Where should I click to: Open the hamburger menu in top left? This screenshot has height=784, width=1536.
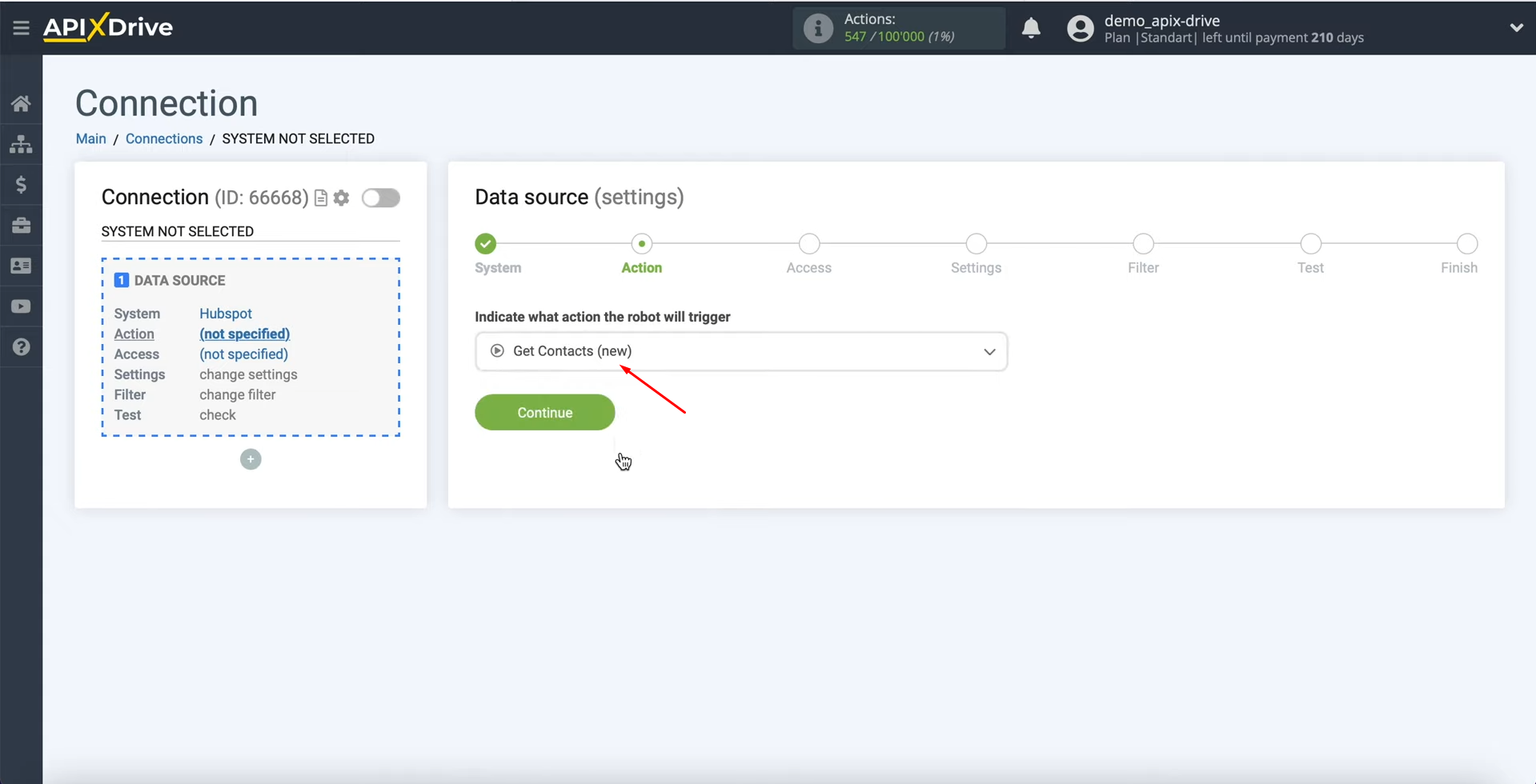[21, 26]
